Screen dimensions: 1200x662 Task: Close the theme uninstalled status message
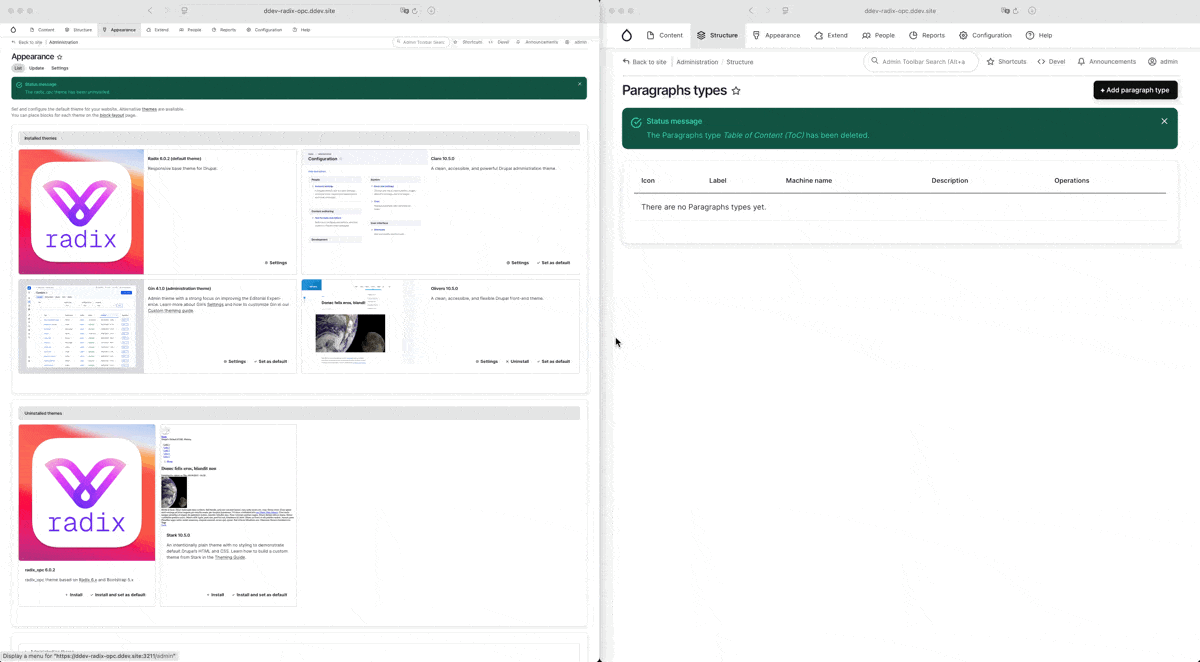point(579,84)
